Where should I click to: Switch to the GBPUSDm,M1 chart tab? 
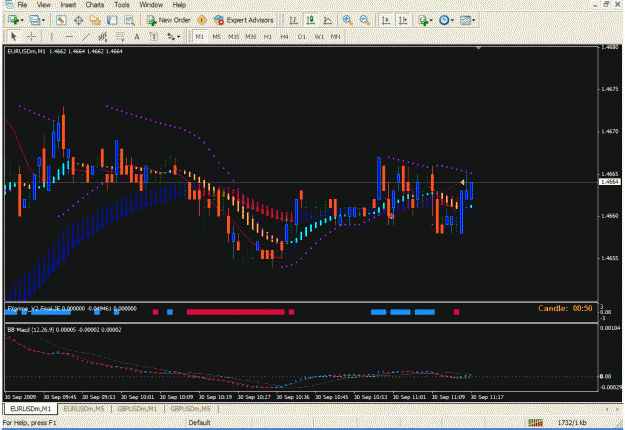(137, 408)
